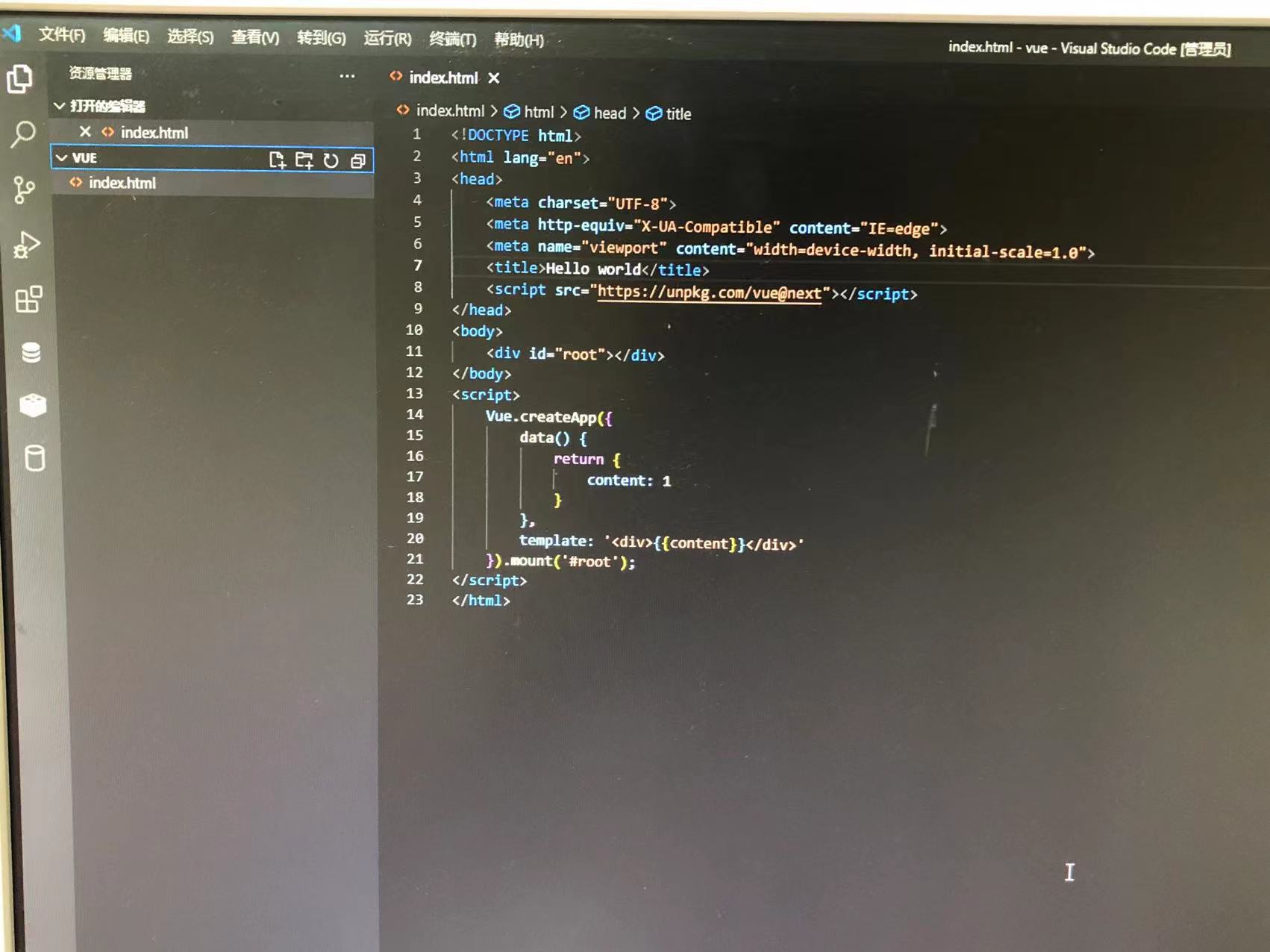Click the 'data() {' code line
This screenshot has width=1270, height=952.
tap(553, 438)
